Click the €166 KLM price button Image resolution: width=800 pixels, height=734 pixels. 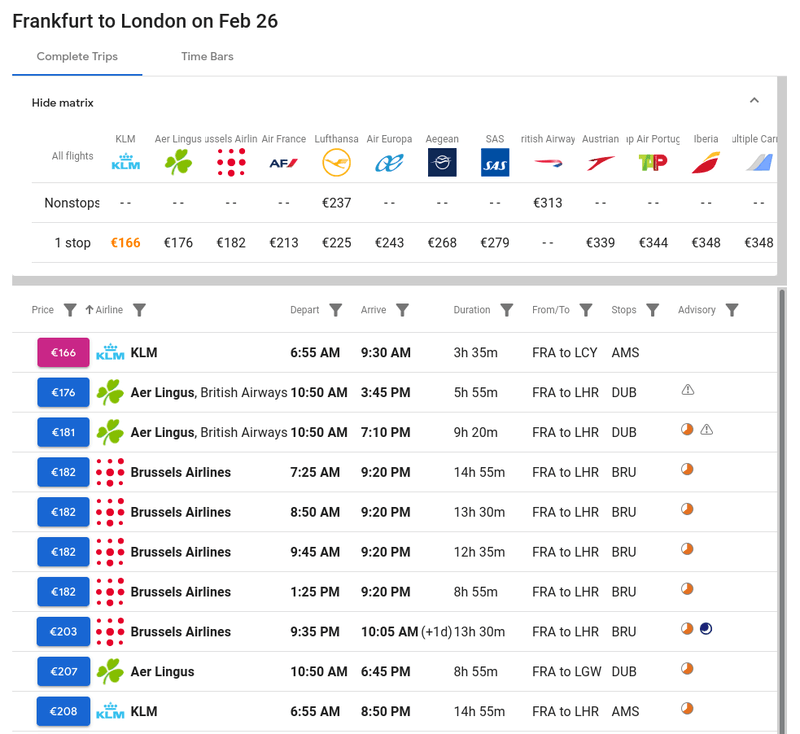tap(63, 352)
